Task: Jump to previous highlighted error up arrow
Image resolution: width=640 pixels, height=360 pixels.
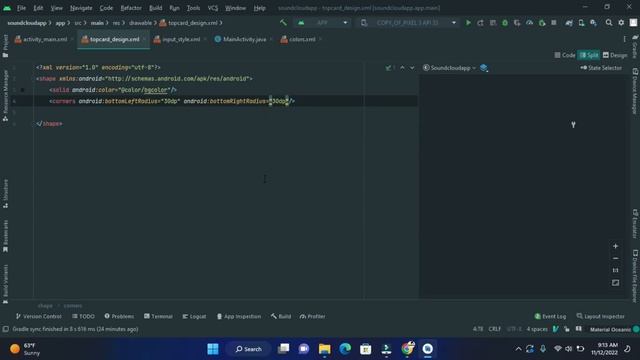Action: pos(402,68)
